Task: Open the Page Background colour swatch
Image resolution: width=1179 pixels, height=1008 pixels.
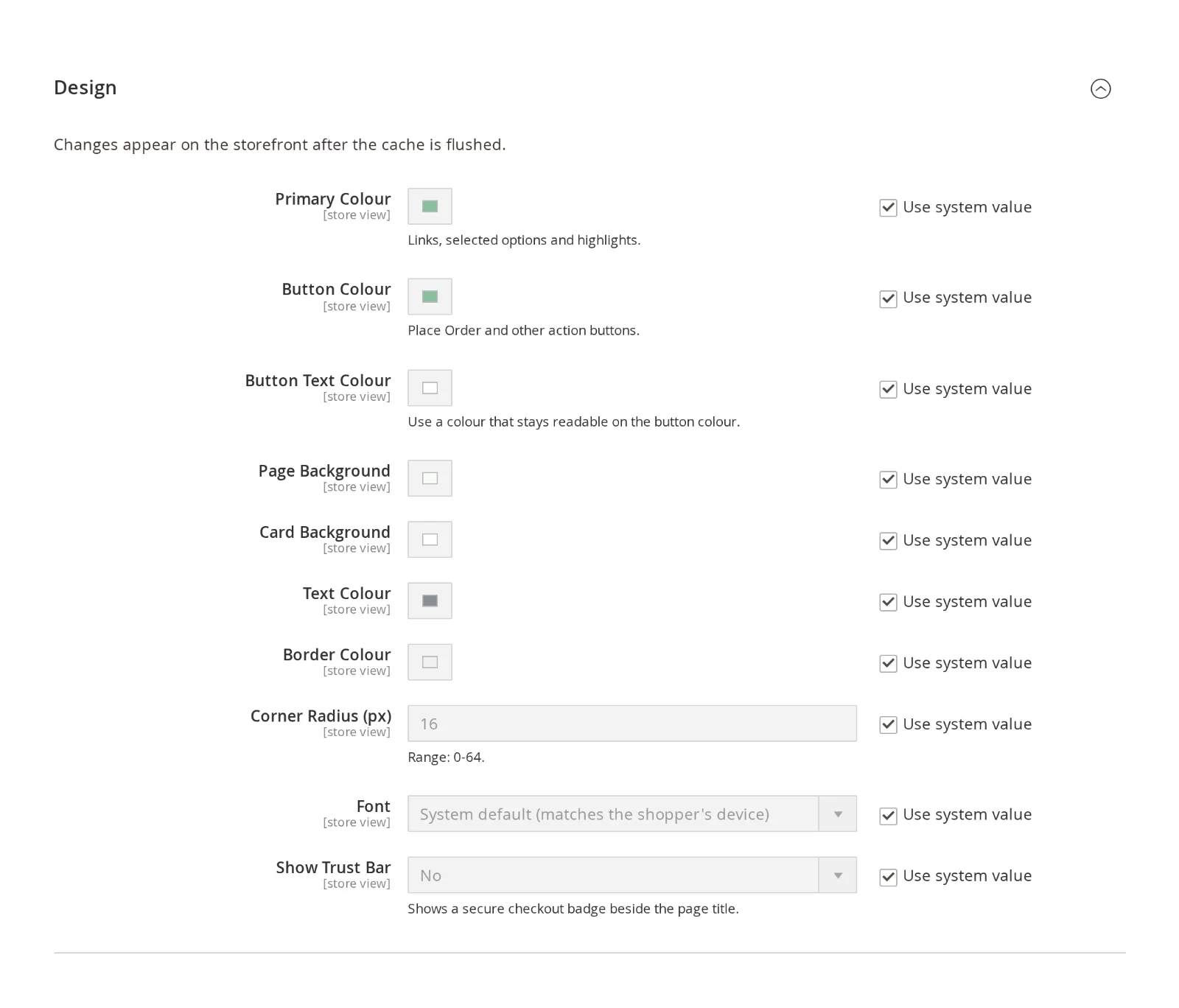Action: pyautogui.click(x=430, y=479)
